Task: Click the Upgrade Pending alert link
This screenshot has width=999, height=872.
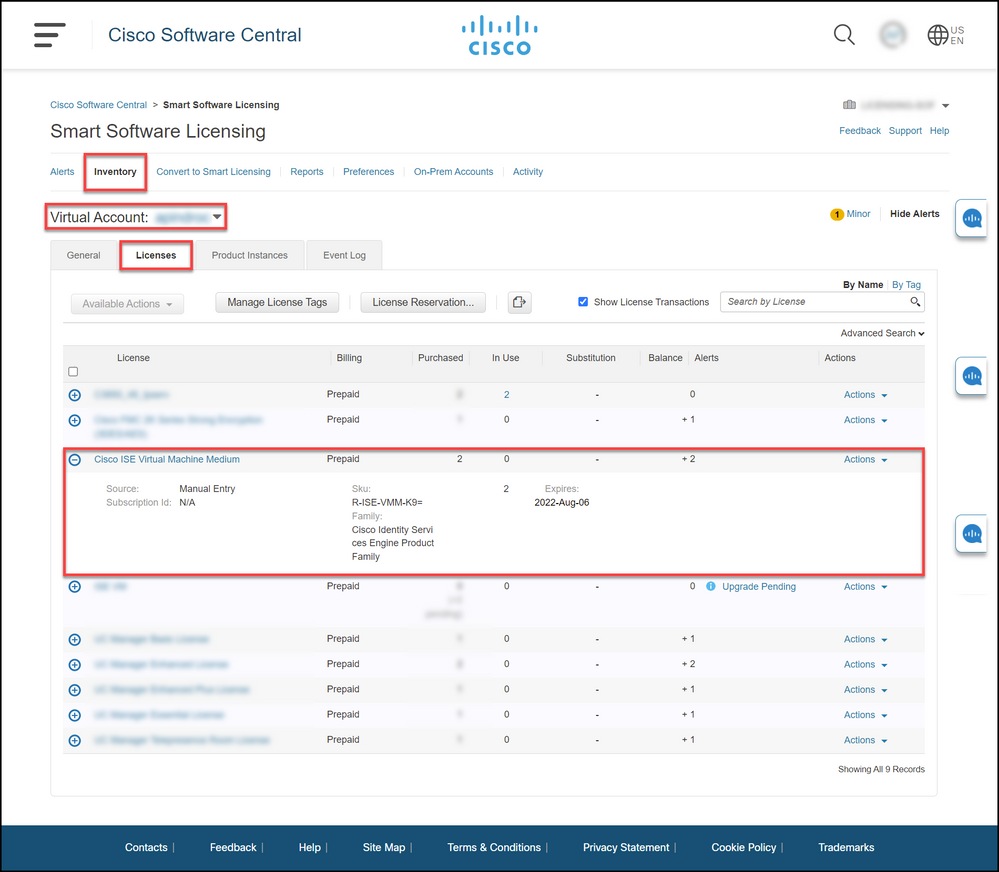Action: 758,587
